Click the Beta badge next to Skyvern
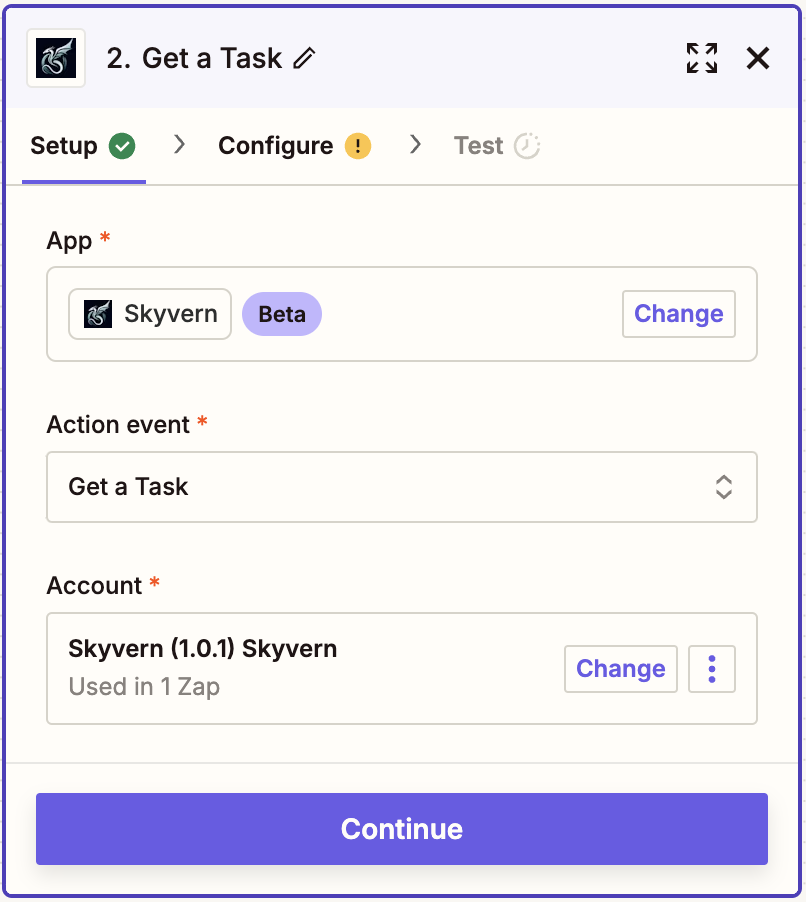The width and height of the screenshot is (806, 902). tap(282, 314)
